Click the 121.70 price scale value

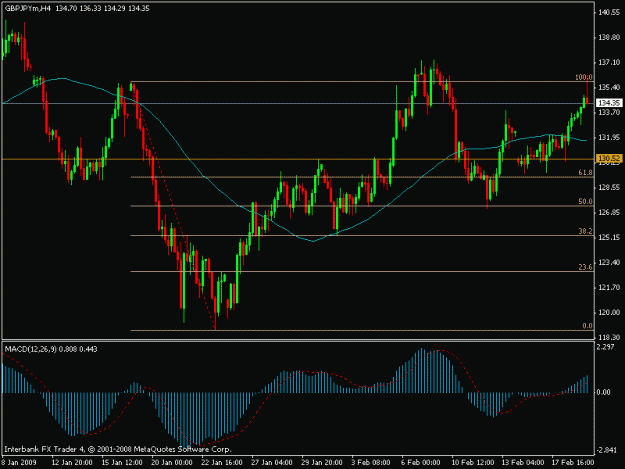click(609, 287)
